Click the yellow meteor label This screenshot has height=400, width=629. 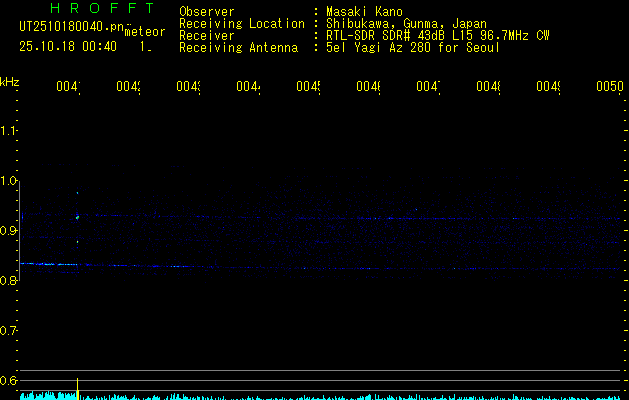coord(144,32)
